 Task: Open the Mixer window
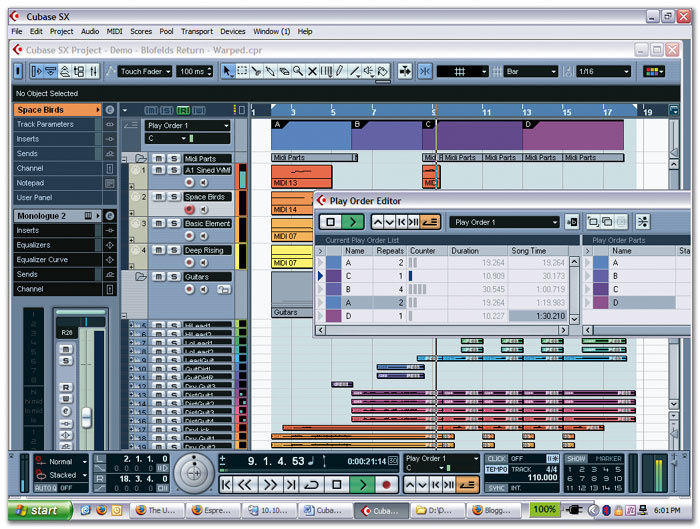tap(93, 71)
